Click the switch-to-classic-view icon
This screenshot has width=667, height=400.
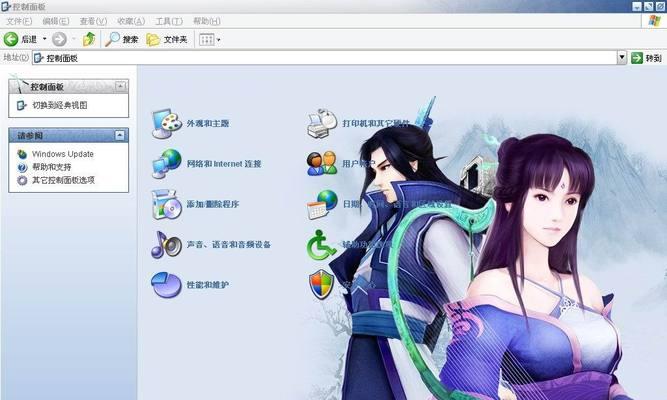coord(22,105)
